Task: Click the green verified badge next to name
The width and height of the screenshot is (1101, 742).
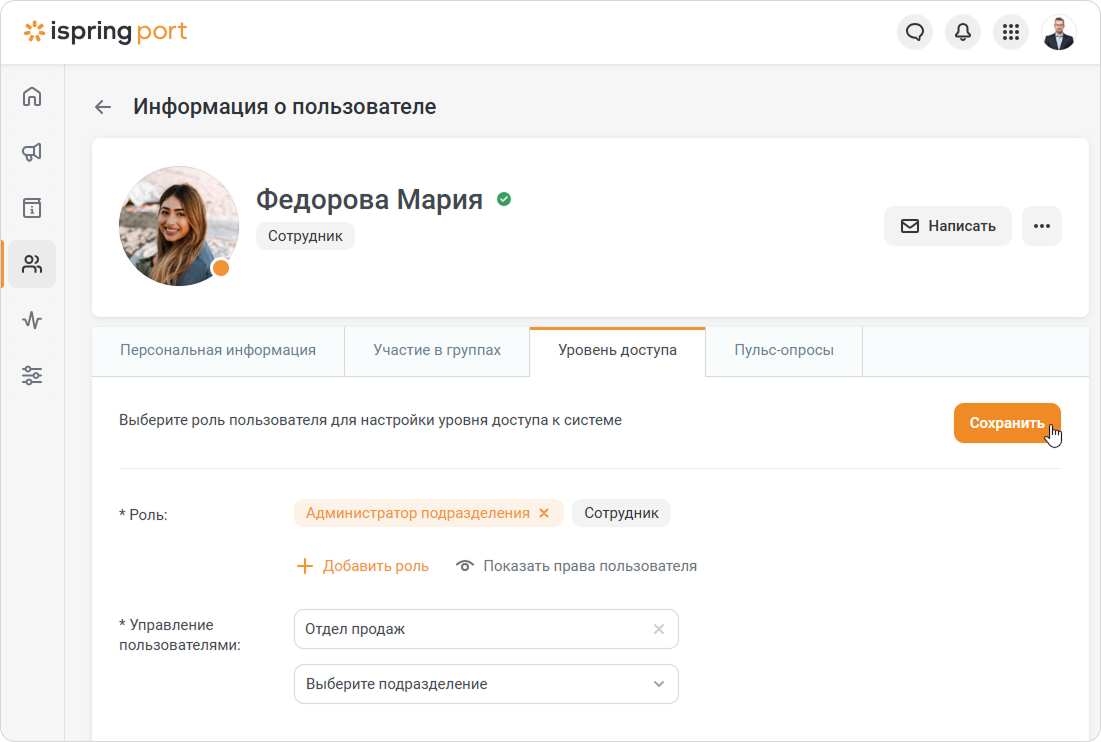Action: 504,199
